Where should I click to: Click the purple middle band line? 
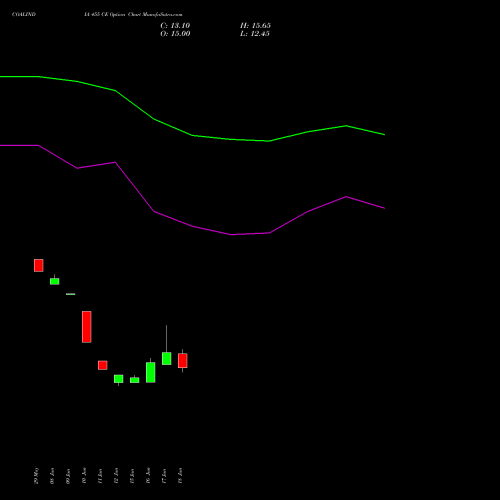coord(192,226)
